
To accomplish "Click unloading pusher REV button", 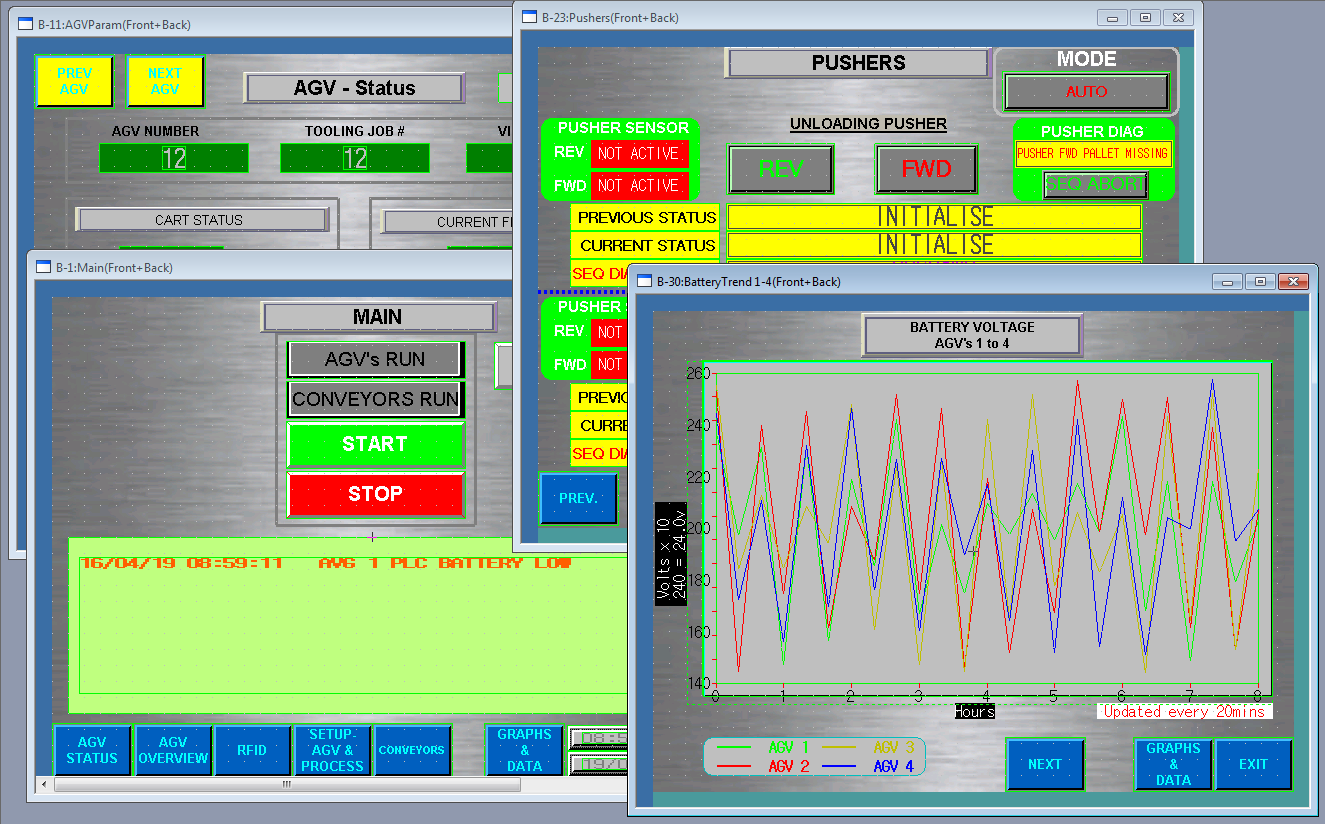I will click(x=781, y=169).
